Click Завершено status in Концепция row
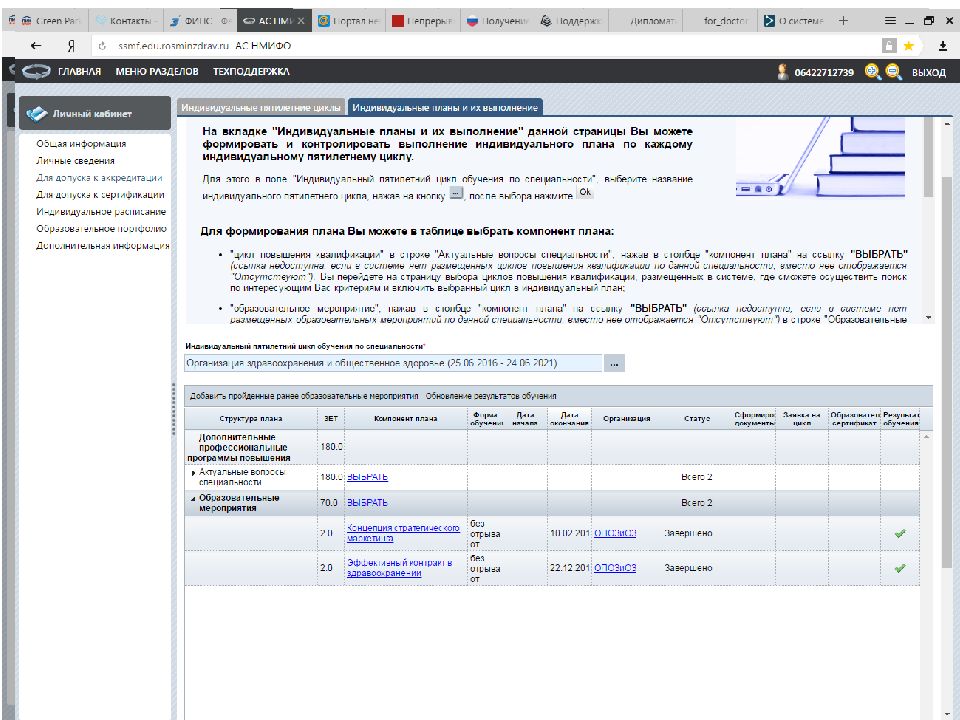Viewport: 960px width, 720px height. click(x=688, y=533)
